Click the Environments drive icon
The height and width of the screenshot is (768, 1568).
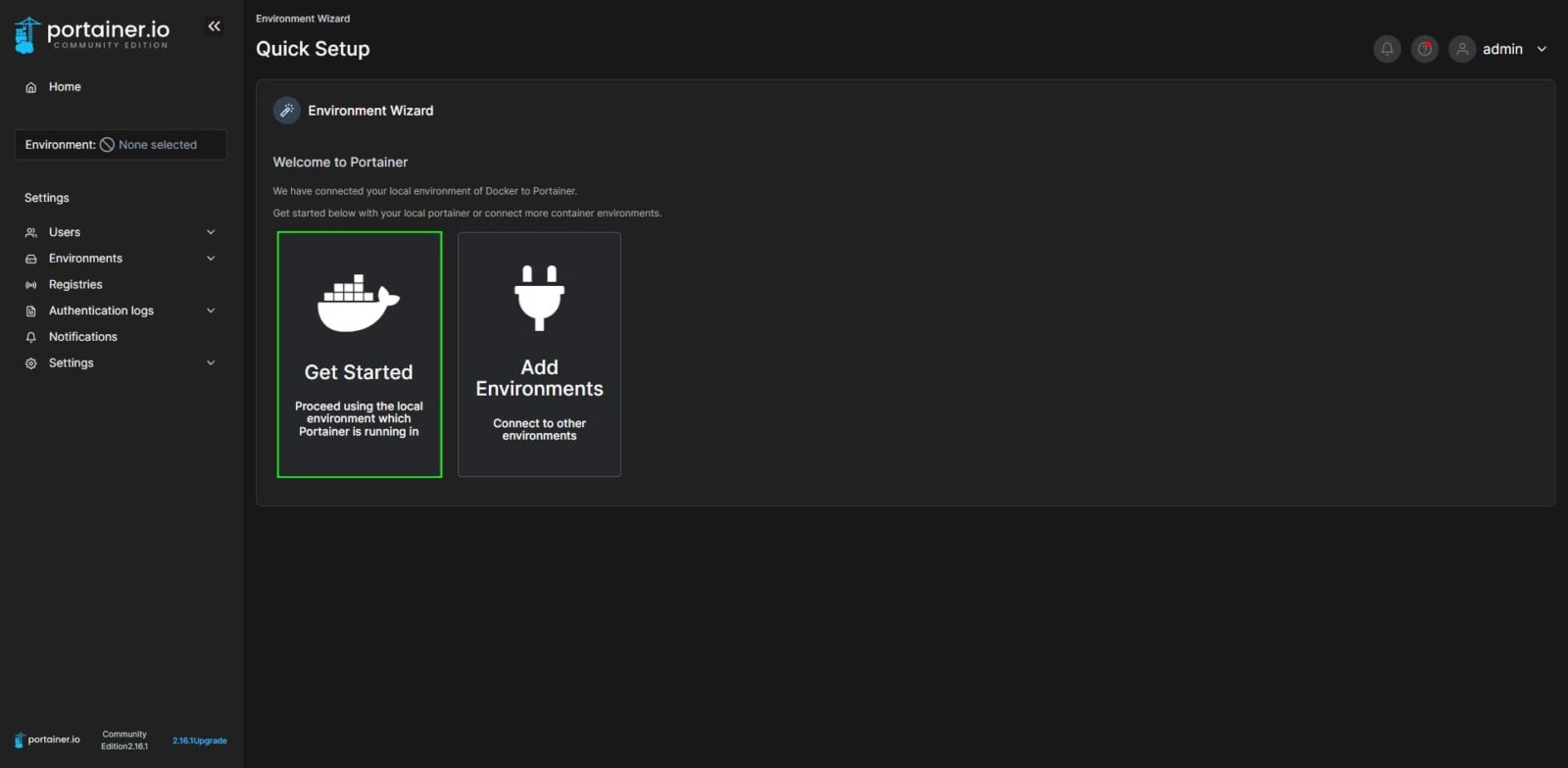tap(30, 259)
